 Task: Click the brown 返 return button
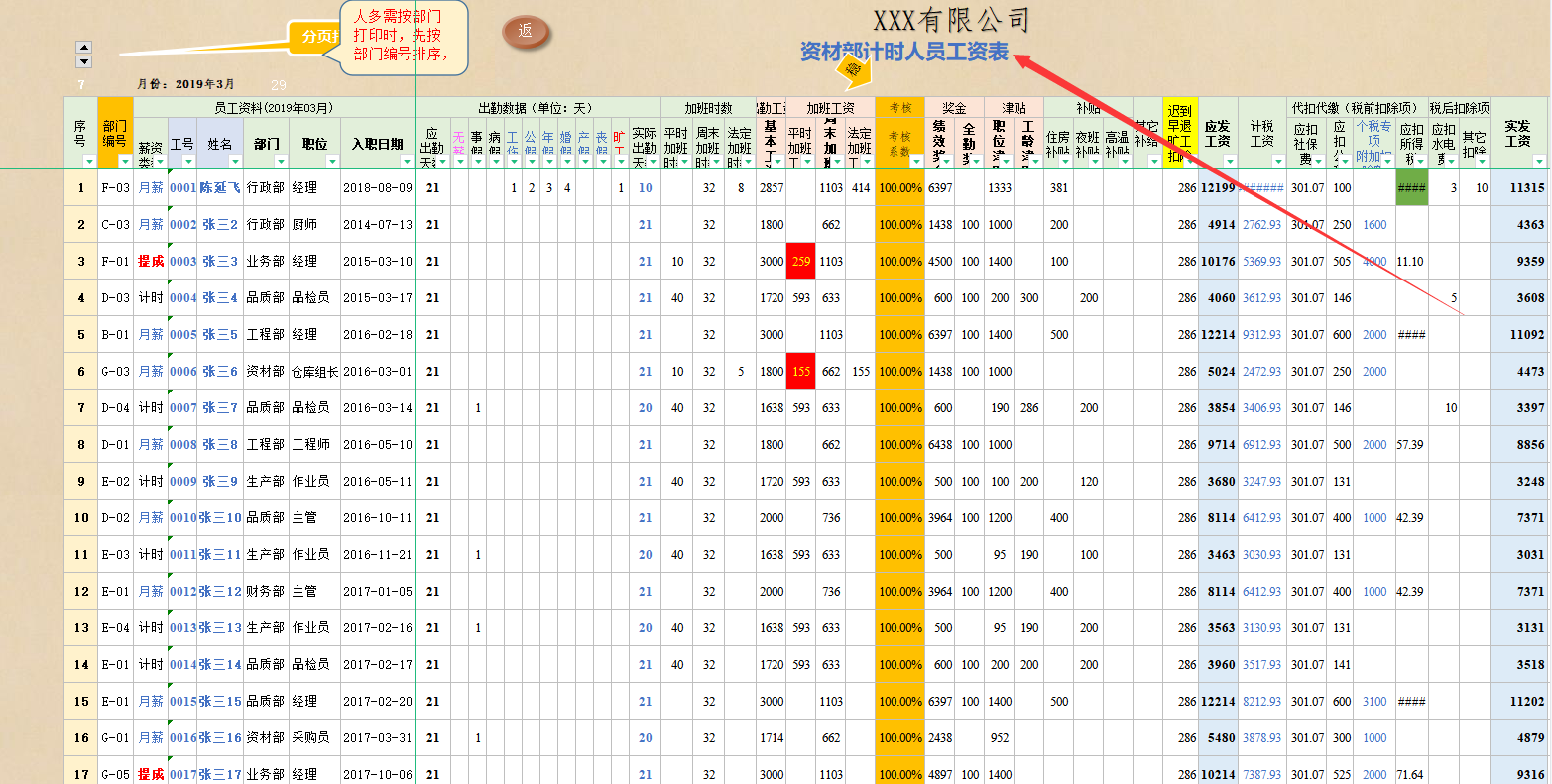pyautogui.click(x=527, y=33)
